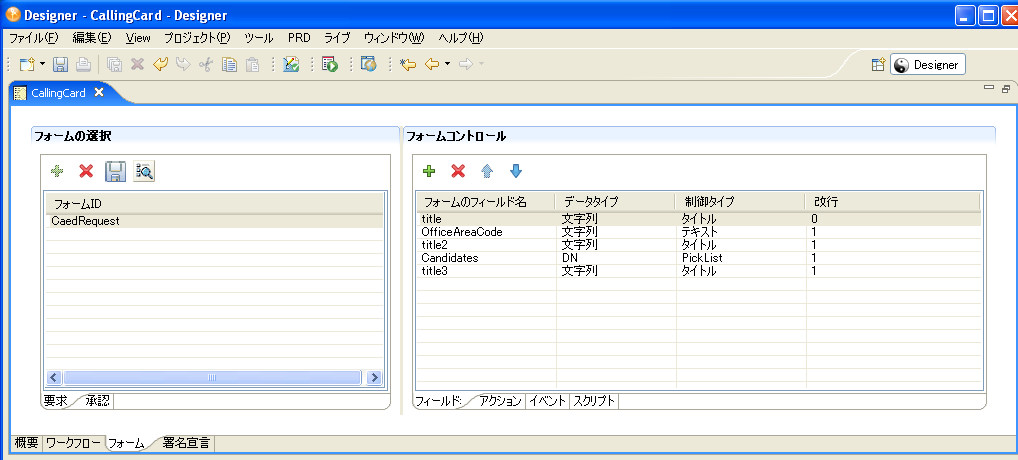The width and height of the screenshot is (1018, 460).
Task: Click form list scrollbar left arrow
Action: [x=54, y=377]
